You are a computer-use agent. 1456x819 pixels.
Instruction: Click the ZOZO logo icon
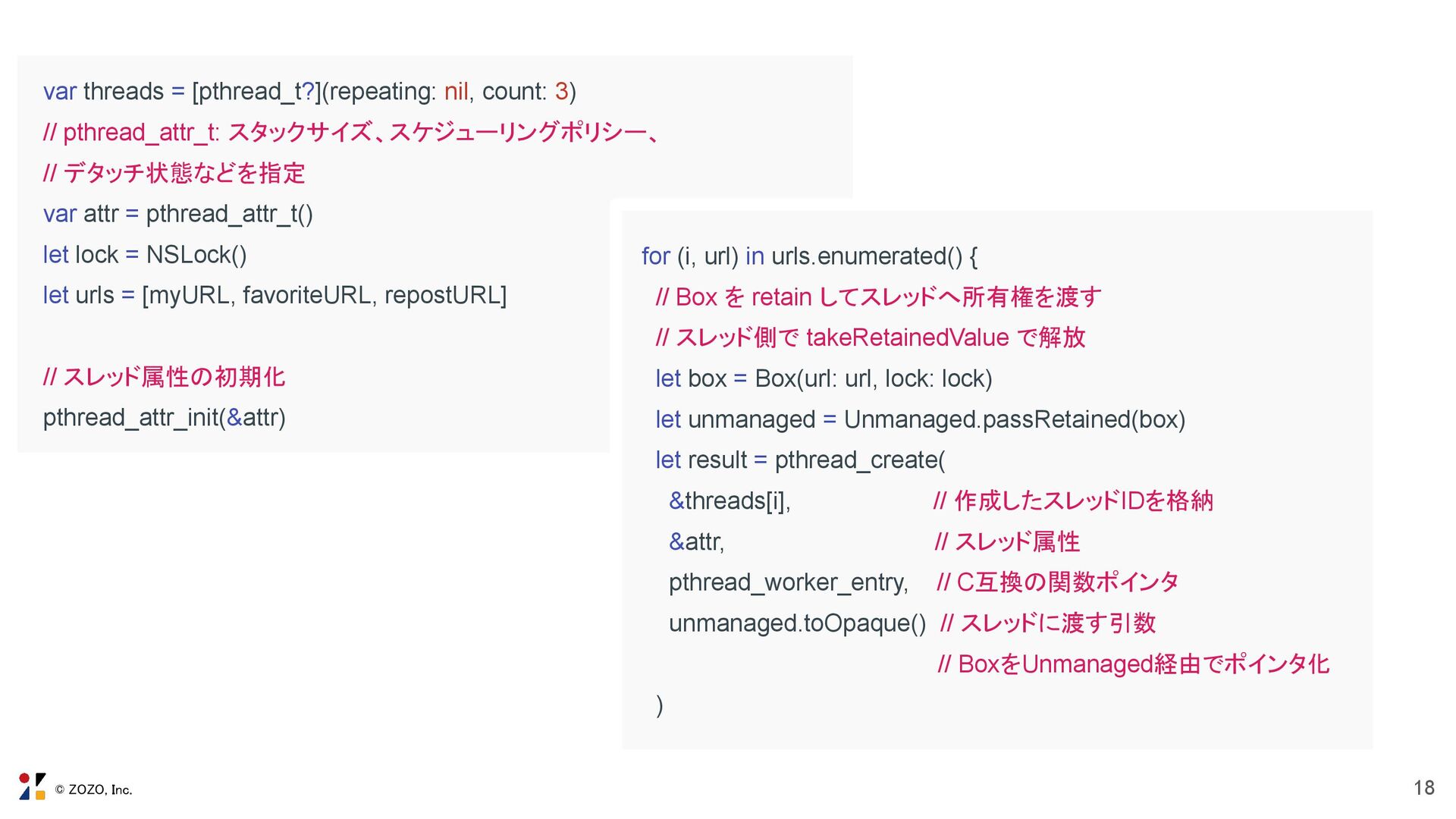[x=32, y=786]
